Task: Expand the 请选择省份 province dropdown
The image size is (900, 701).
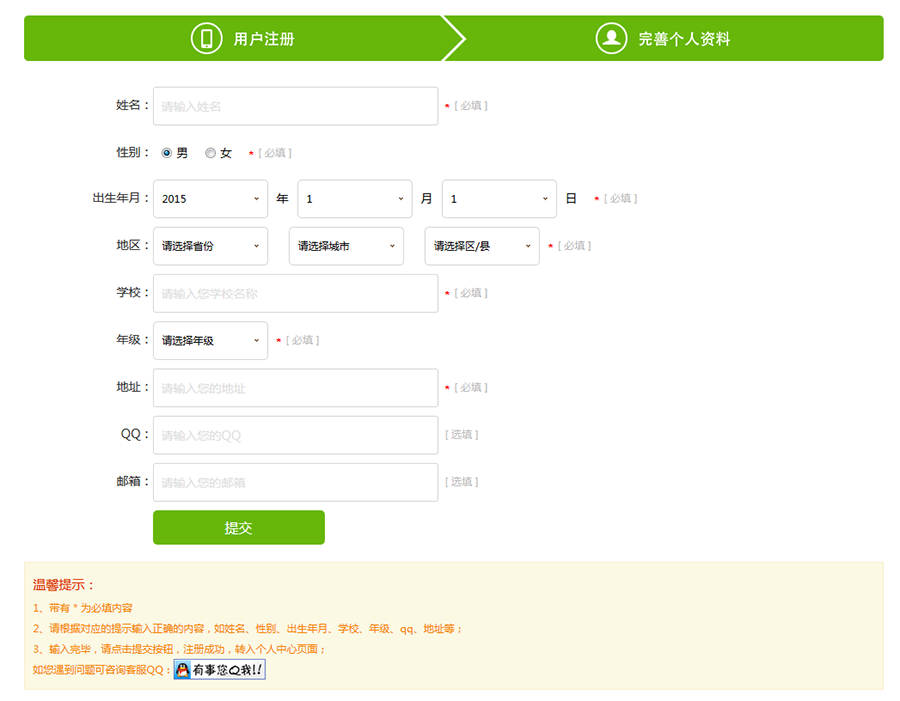Action: pyautogui.click(x=211, y=246)
